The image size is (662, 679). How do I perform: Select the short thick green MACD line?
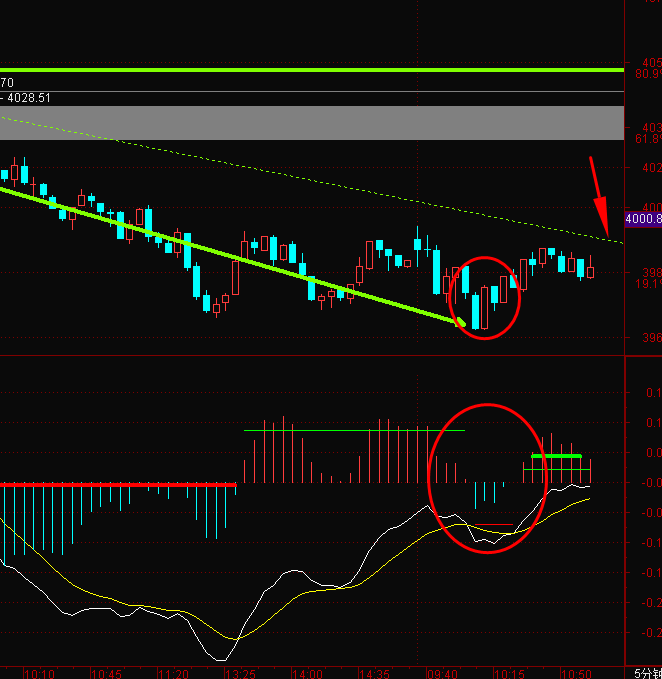pyautogui.click(x=556, y=456)
